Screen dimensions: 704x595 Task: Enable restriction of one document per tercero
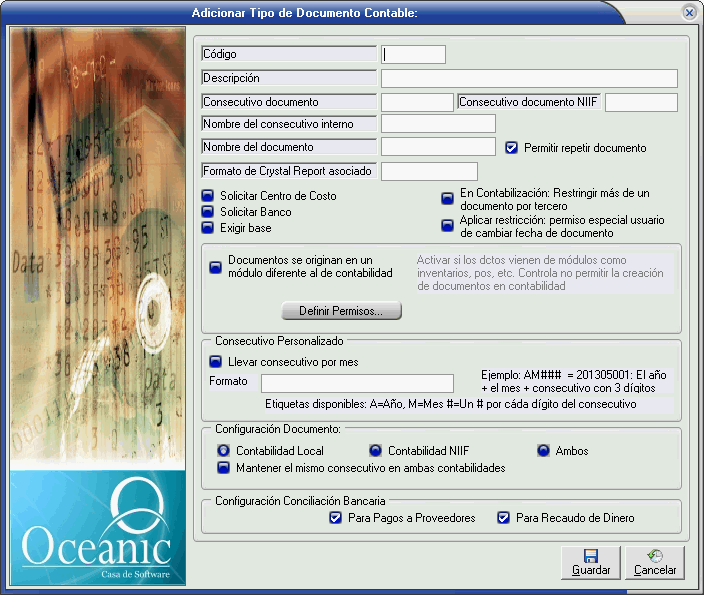click(448, 198)
